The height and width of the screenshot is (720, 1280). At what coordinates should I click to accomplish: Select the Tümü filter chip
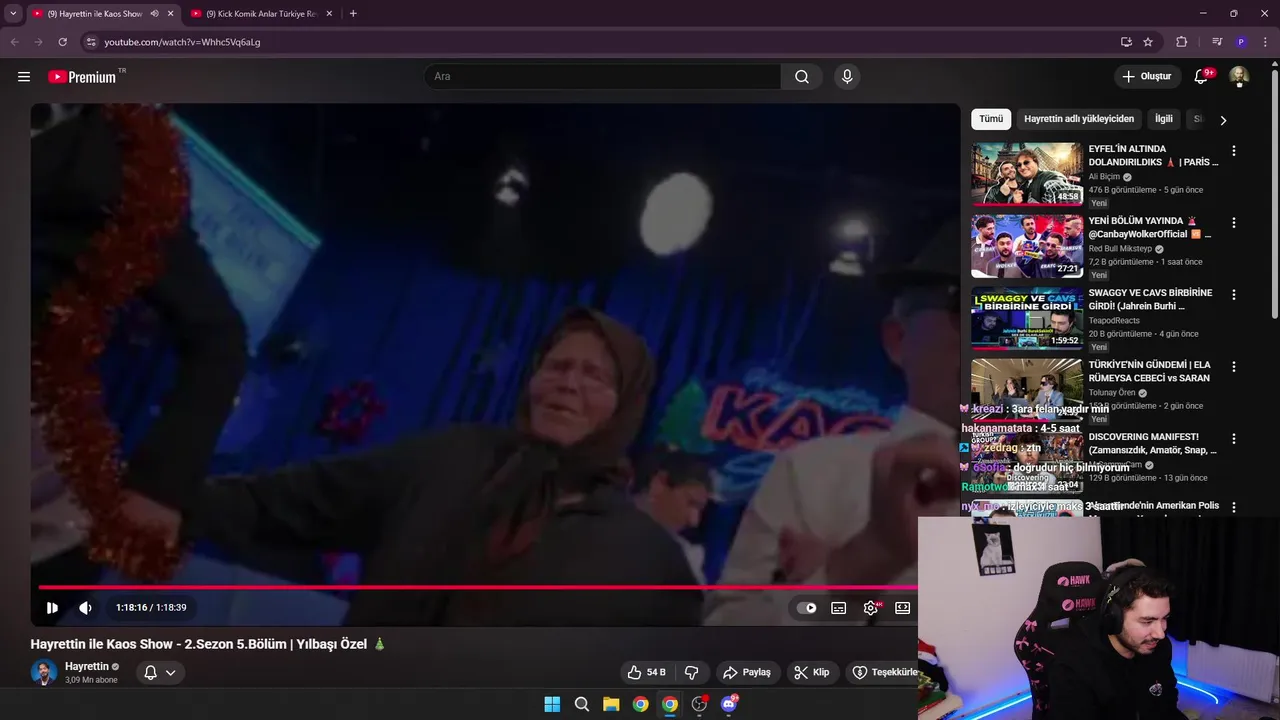point(991,119)
